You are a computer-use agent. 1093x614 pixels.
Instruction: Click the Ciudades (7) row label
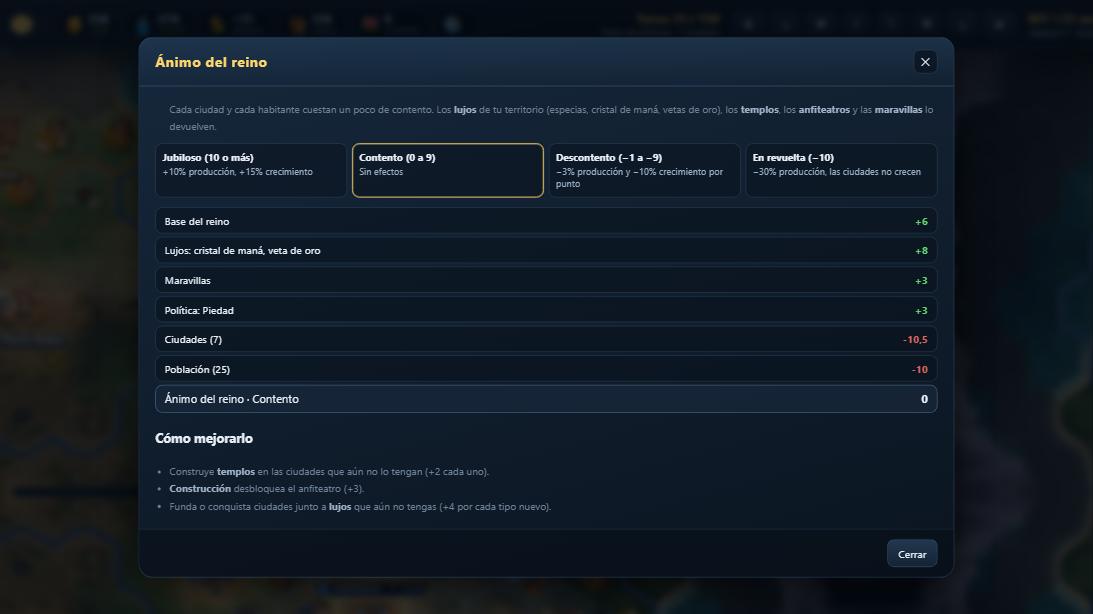point(193,340)
